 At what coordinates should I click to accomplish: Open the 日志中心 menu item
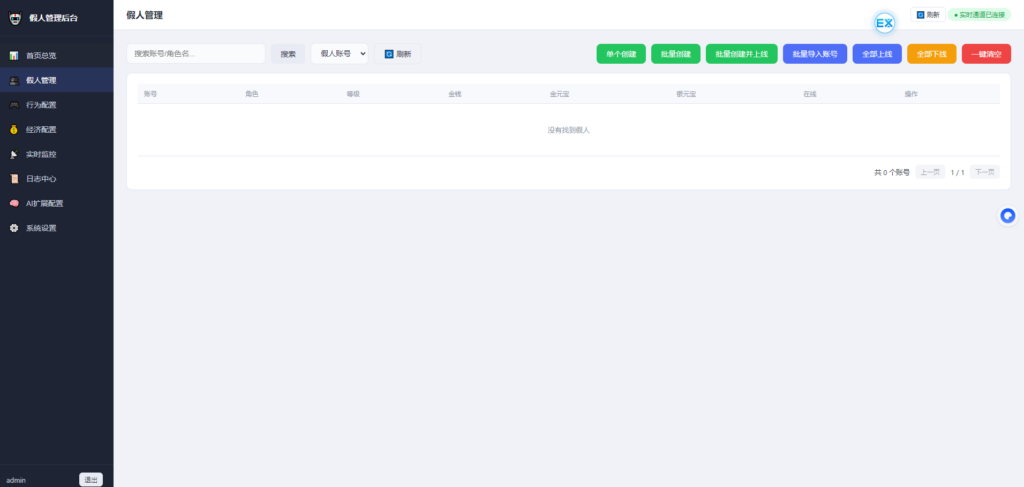(x=57, y=179)
